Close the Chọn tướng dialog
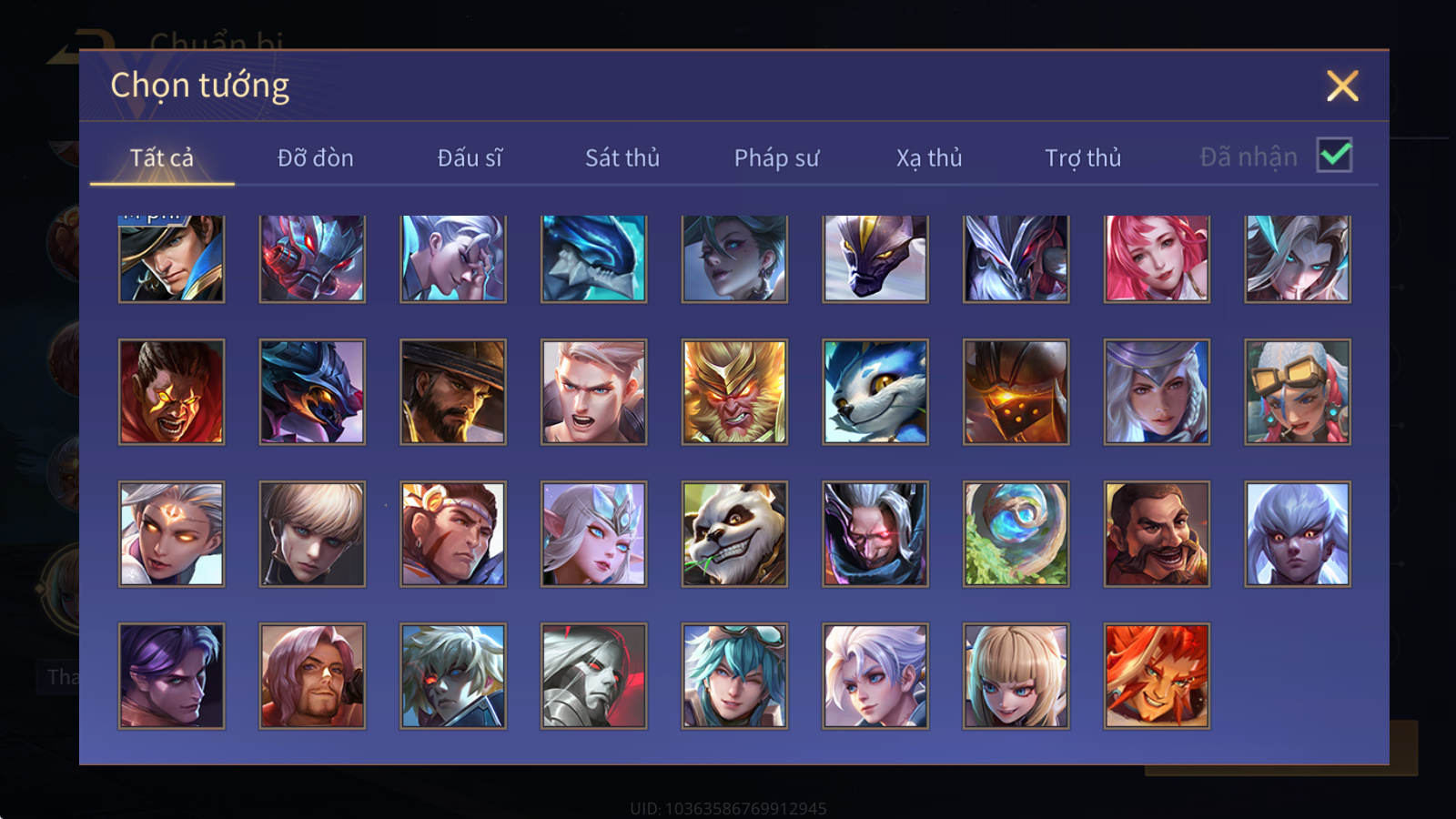Screen dimensions: 1456x819 tap(1342, 86)
